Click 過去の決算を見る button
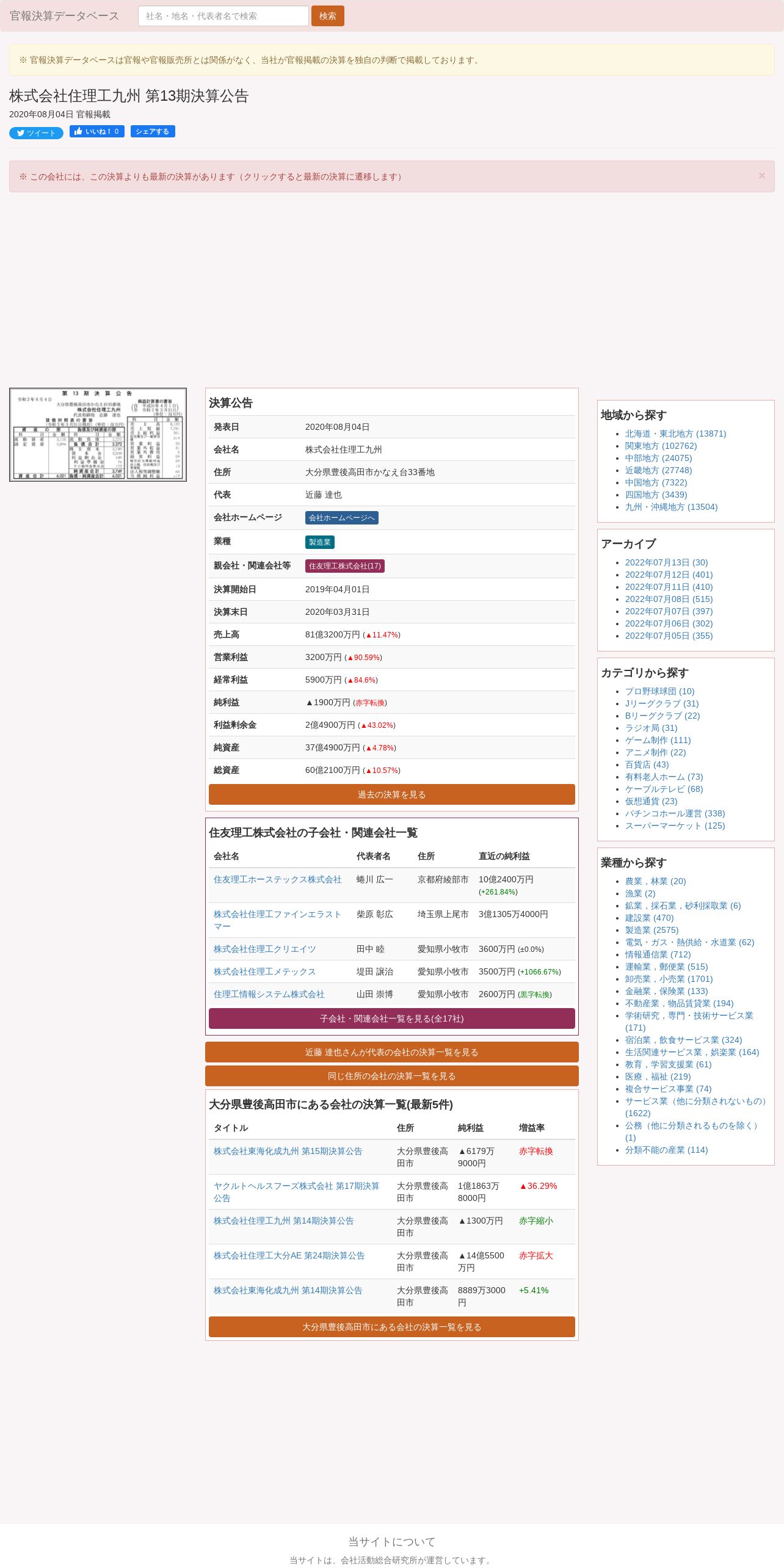 tap(391, 794)
